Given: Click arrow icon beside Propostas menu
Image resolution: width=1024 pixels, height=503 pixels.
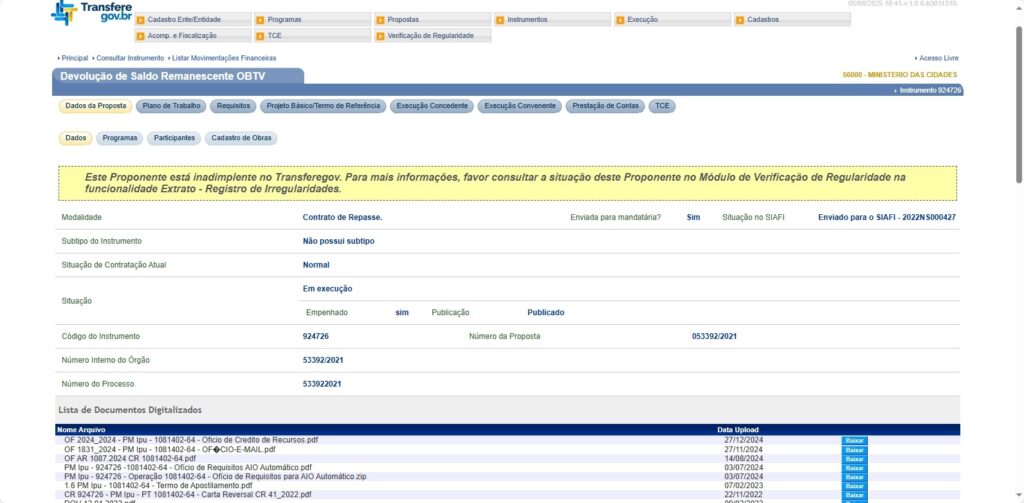Looking at the screenshot, I should click(380, 20).
